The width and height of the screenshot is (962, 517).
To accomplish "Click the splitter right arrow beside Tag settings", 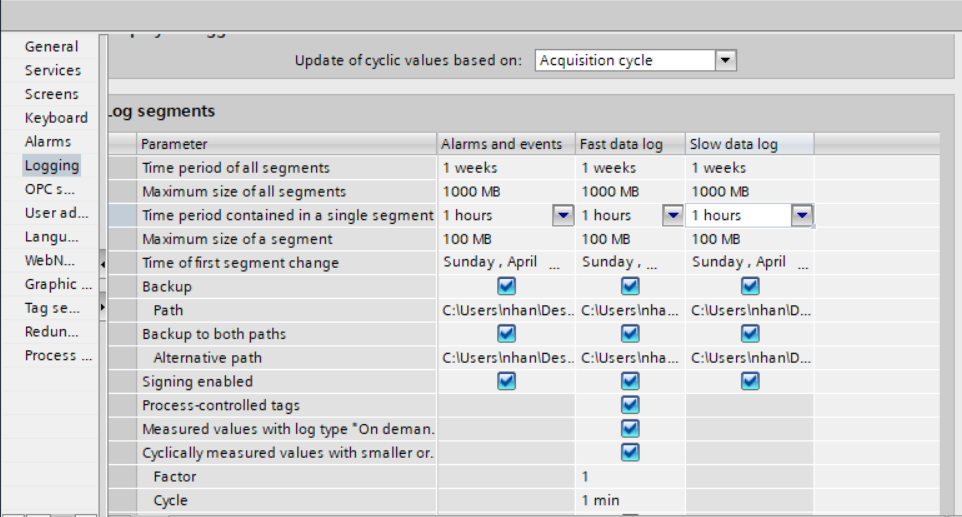I will click(x=102, y=308).
